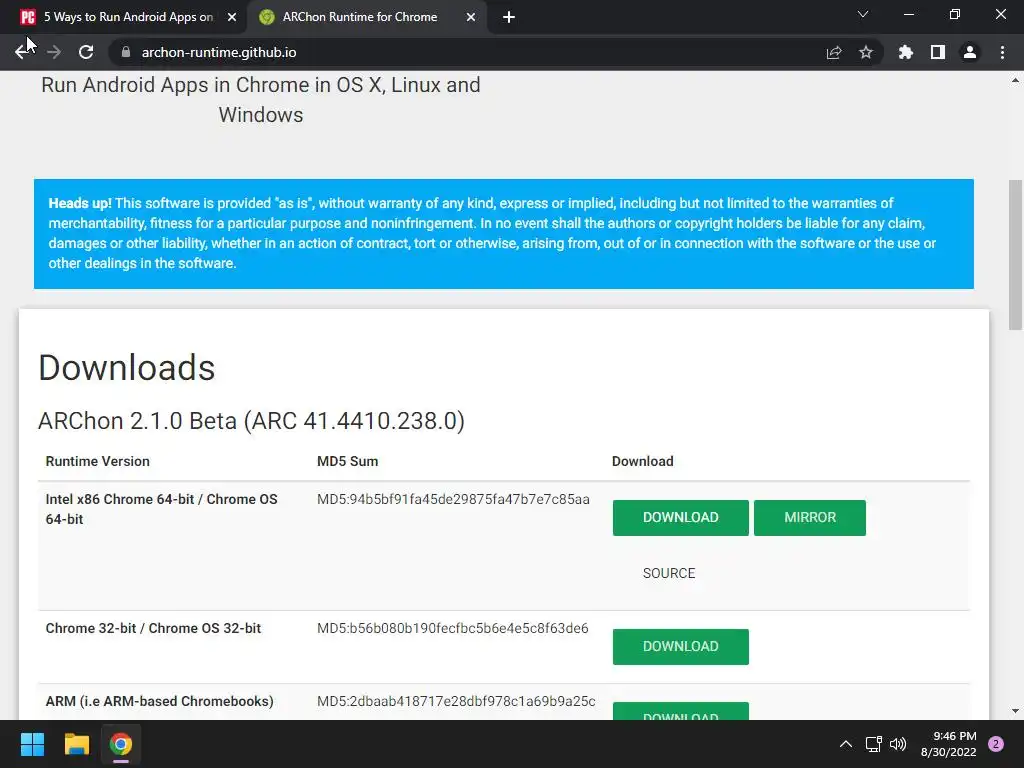Click scrollbar down arrow

1015,711
